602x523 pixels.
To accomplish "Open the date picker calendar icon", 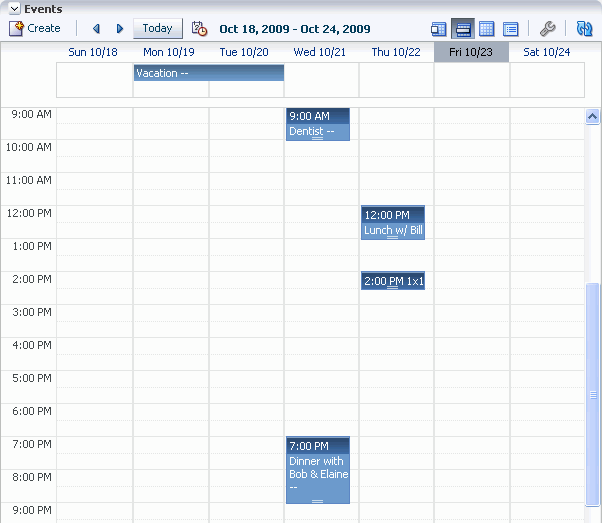I will point(199,29).
